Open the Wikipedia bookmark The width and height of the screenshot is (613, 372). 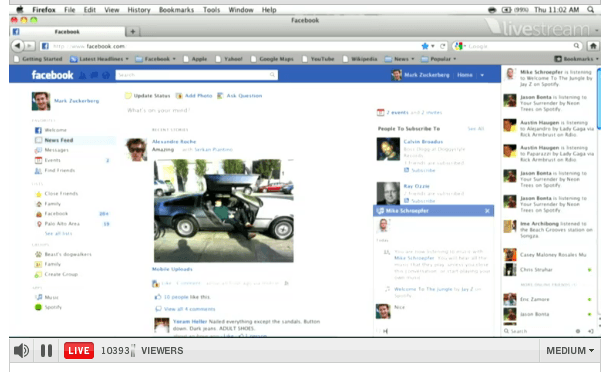point(360,59)
